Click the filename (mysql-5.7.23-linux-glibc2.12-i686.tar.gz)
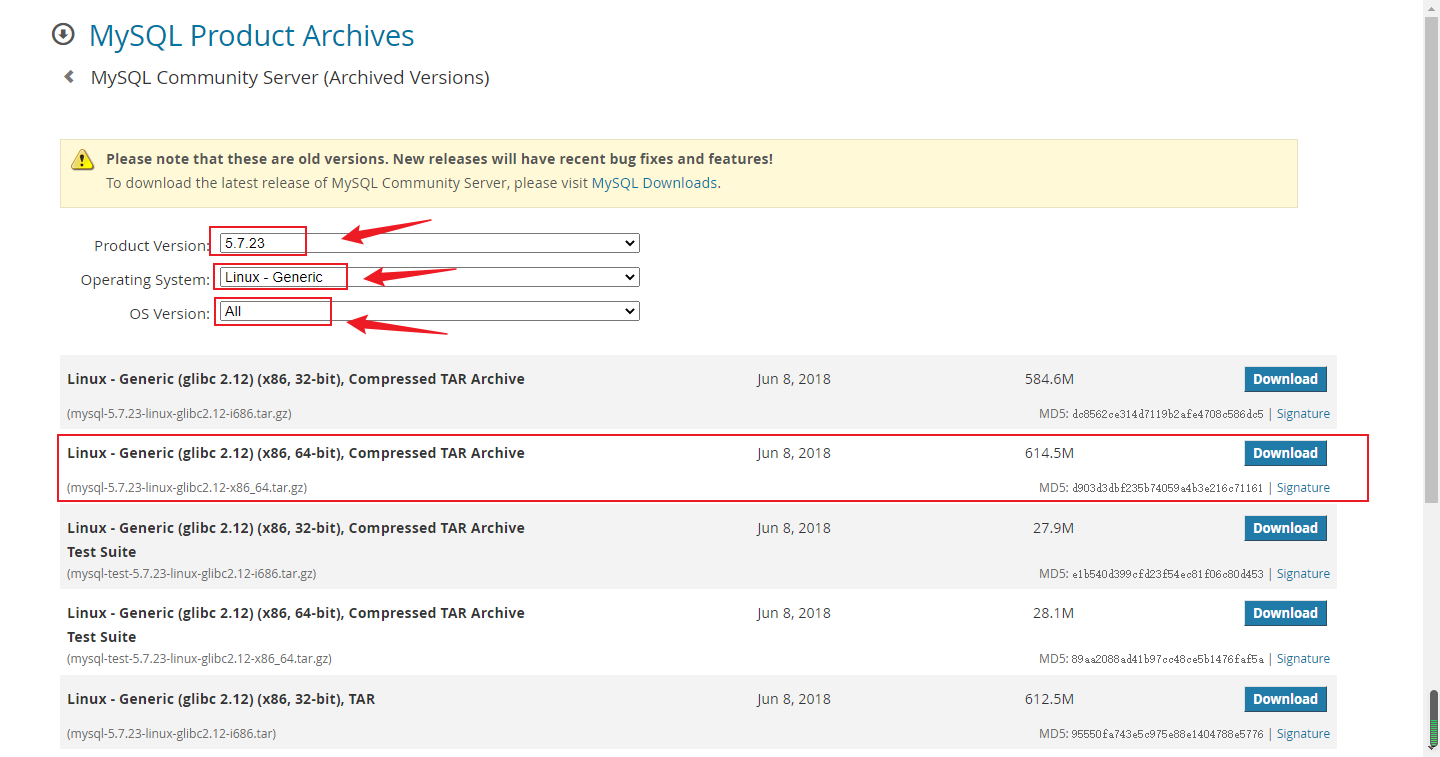 pos(179,413)
